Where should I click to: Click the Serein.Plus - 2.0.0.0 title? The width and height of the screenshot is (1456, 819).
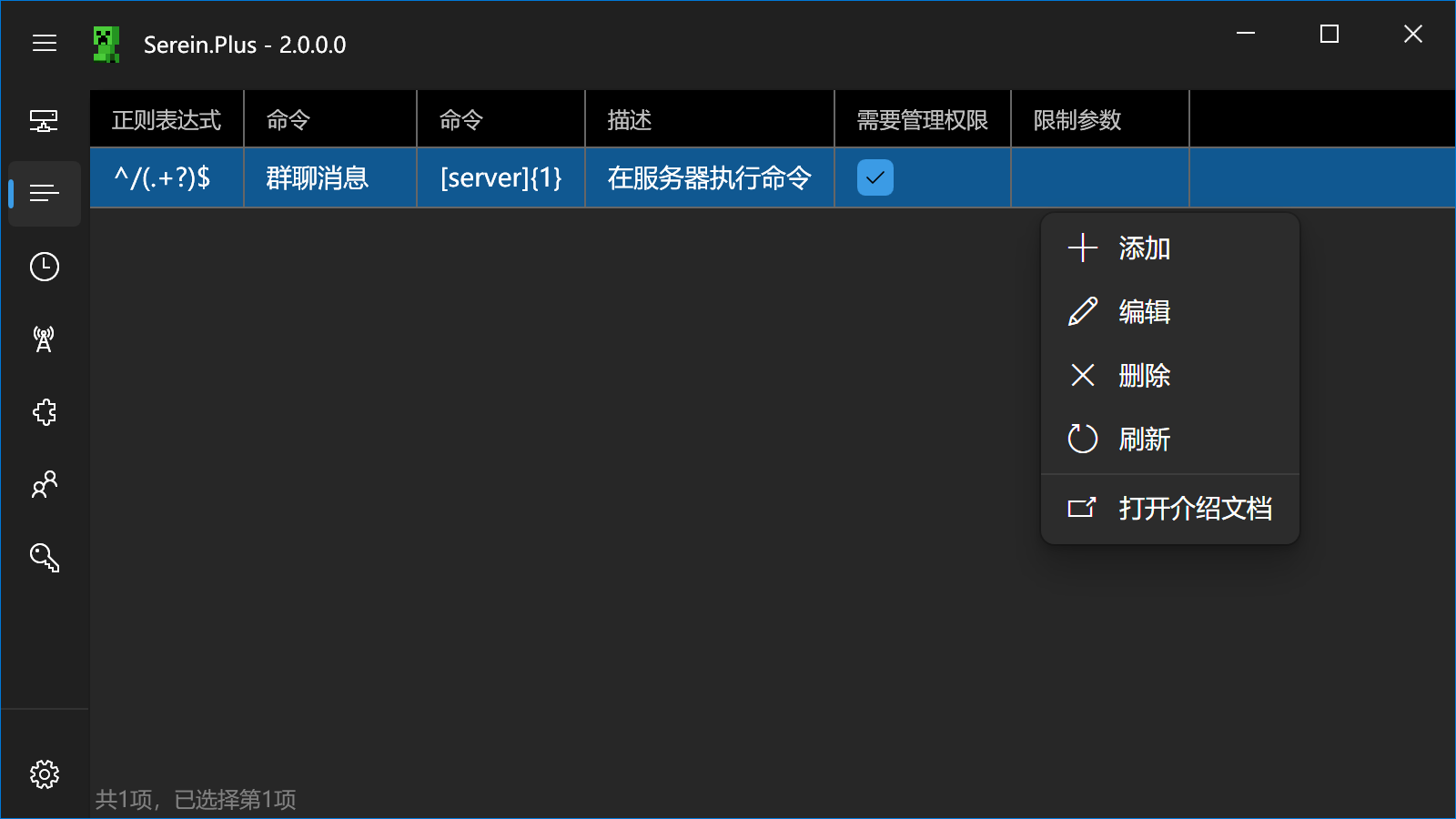point(245,45)
